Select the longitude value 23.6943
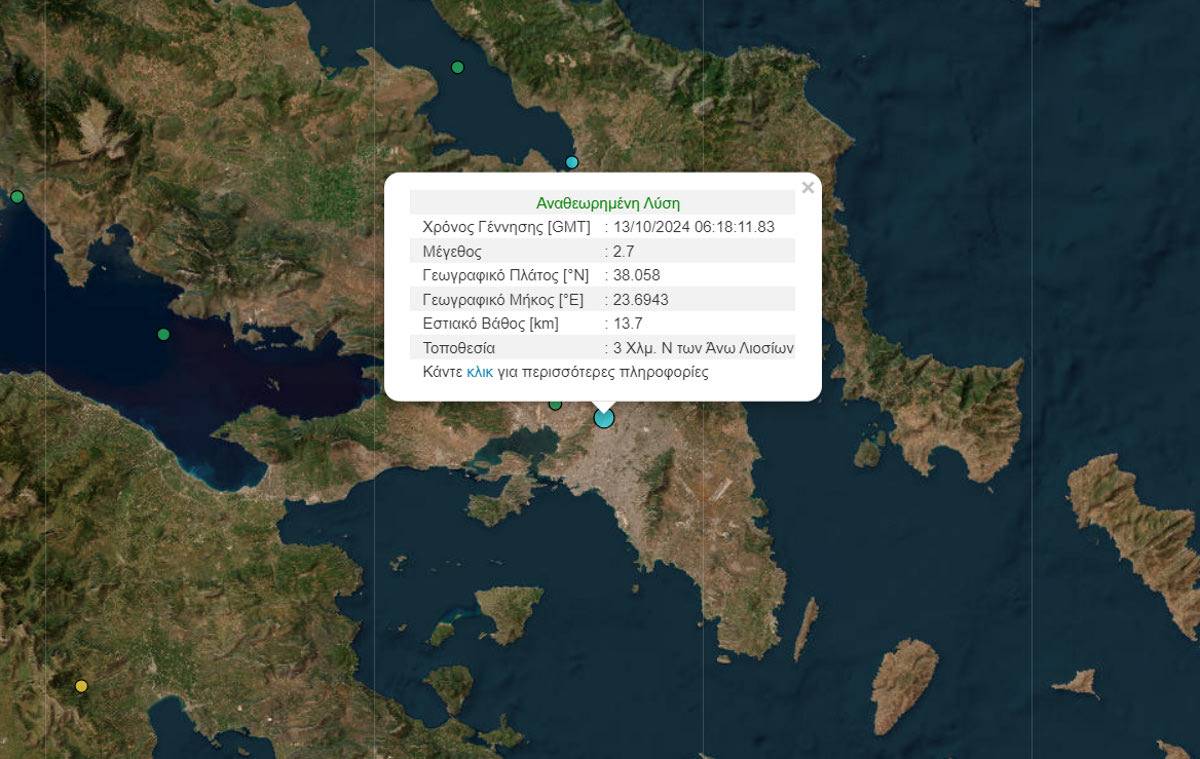The image size is (1200, 759). pos(641,299)
